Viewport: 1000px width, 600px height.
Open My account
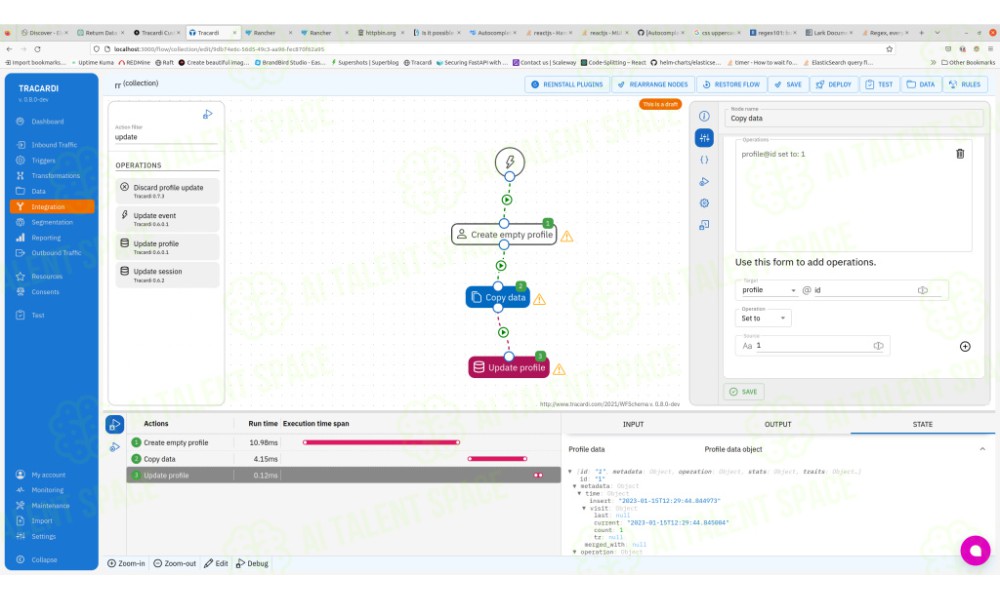point(48,474)
